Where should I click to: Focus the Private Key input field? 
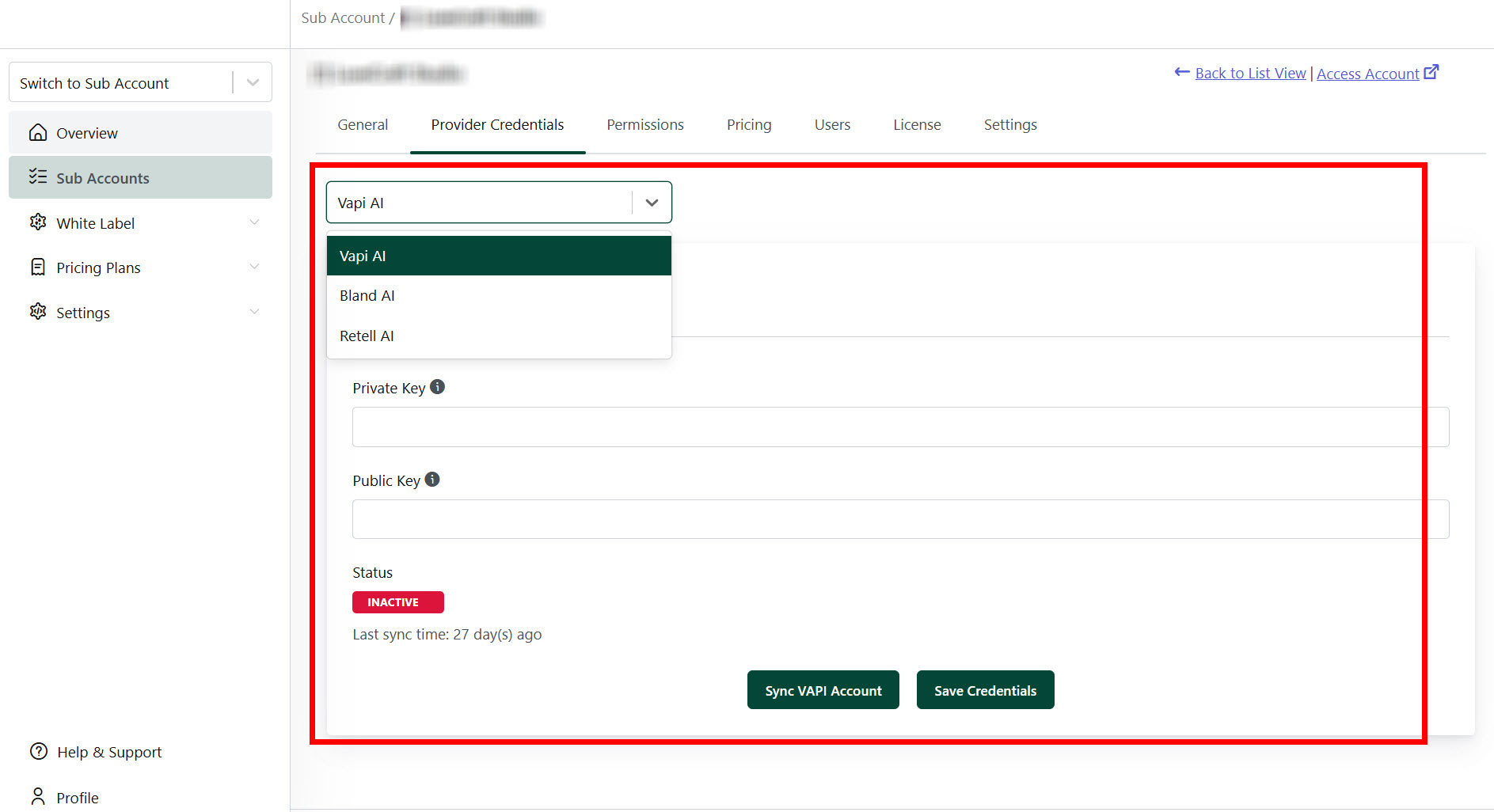pos(900,427)
